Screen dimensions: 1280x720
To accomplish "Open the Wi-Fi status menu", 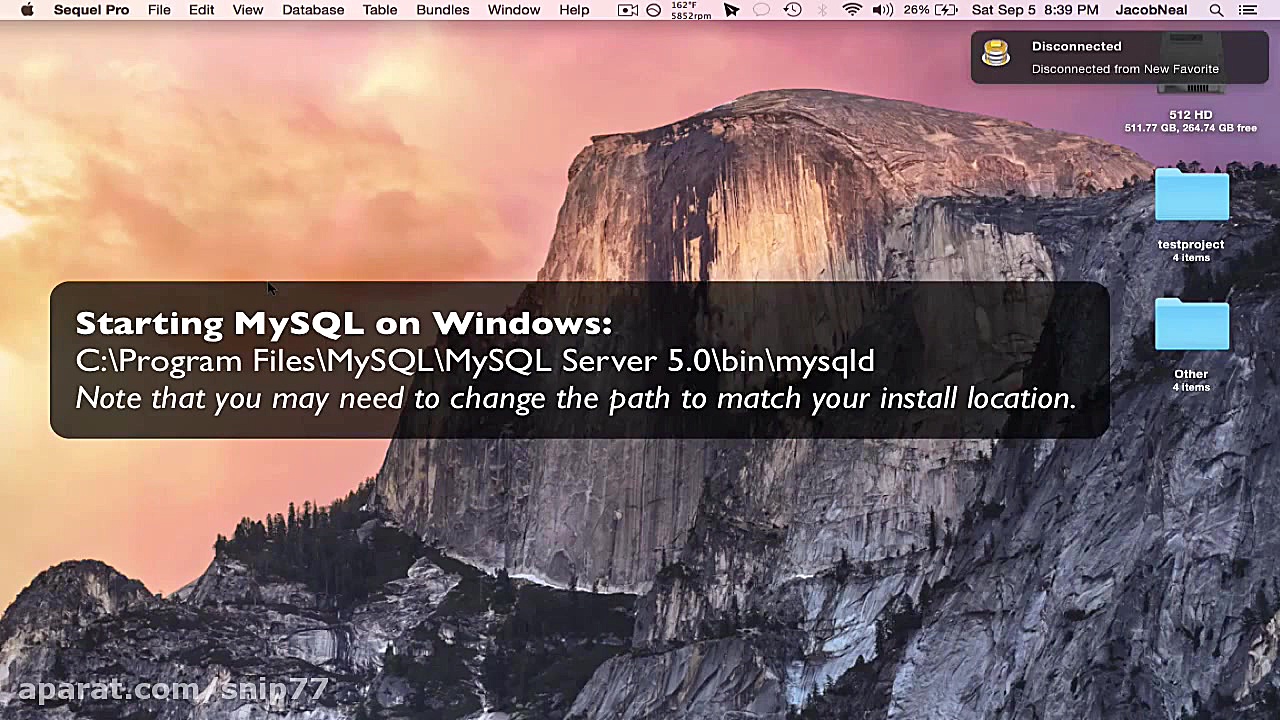I will tap(851, 10).
